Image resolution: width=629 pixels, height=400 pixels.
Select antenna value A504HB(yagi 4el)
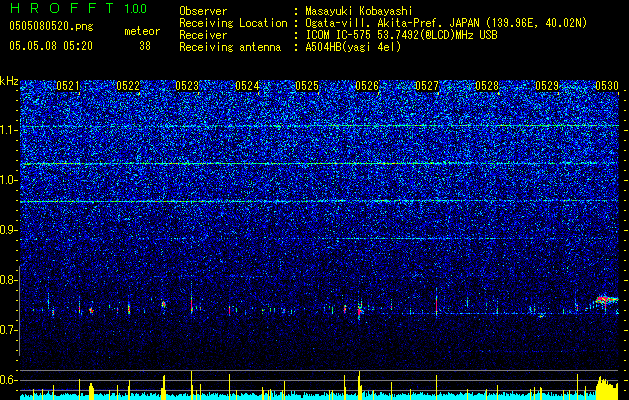point(353,47)
